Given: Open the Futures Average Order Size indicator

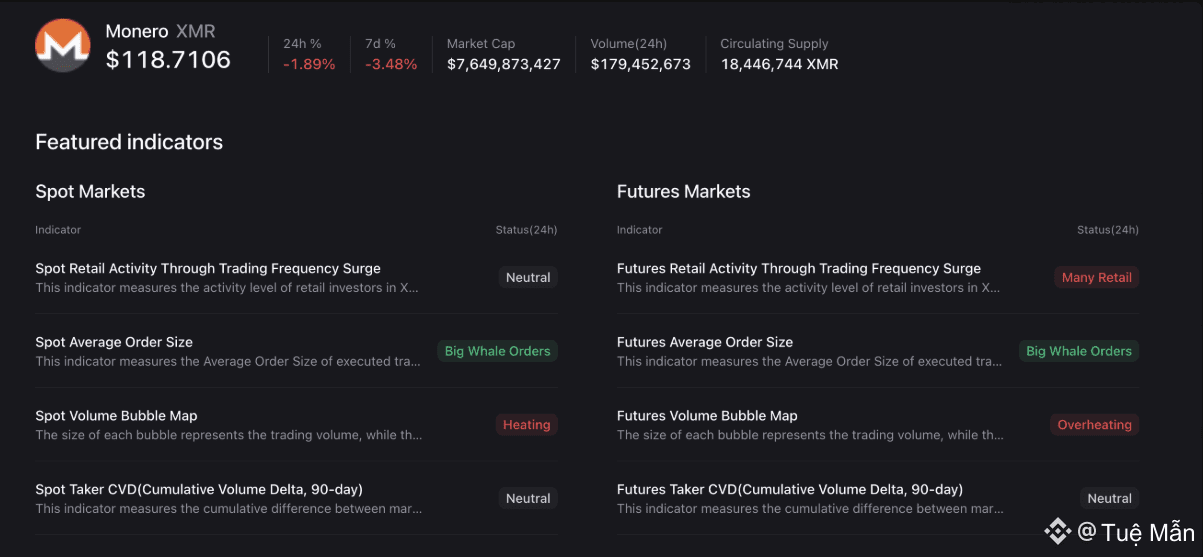Looking at the screenshot, I should point(704,342).
